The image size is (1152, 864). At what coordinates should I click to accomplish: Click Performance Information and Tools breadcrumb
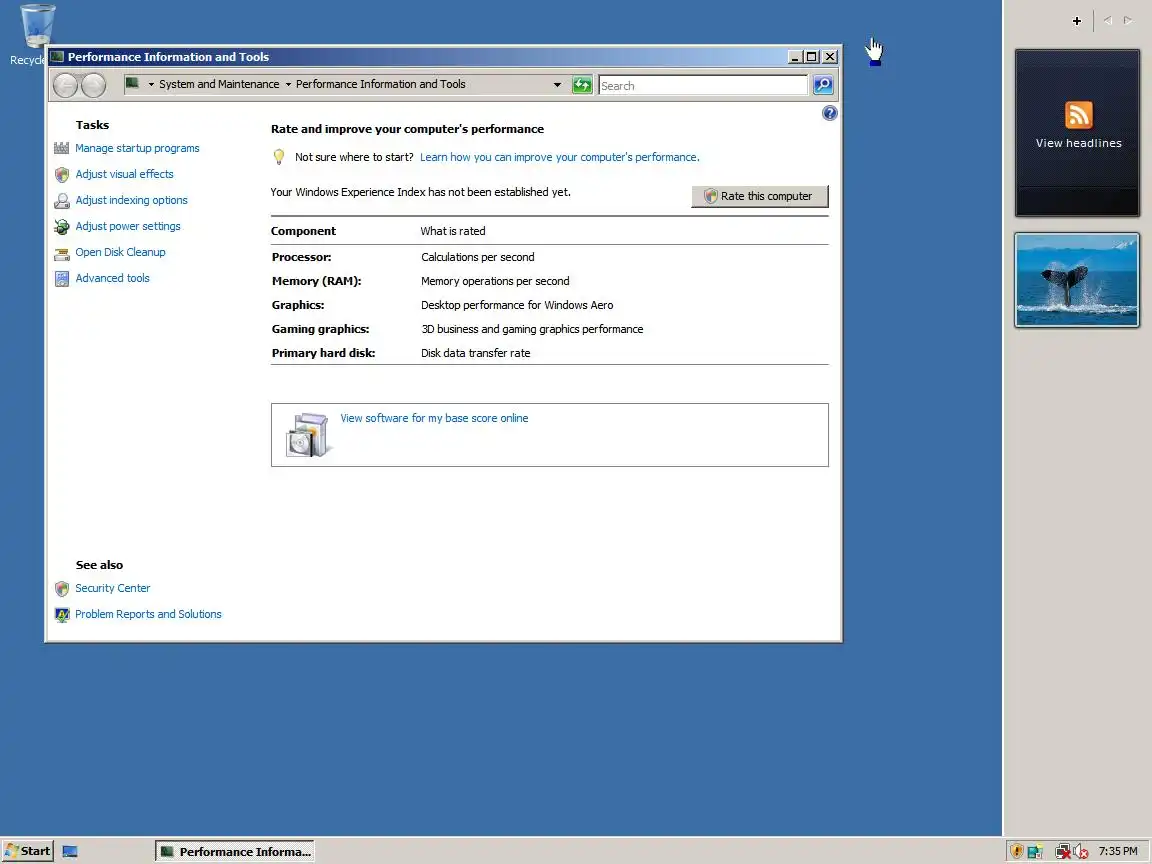pyautogui.click(x=381, y=84)
